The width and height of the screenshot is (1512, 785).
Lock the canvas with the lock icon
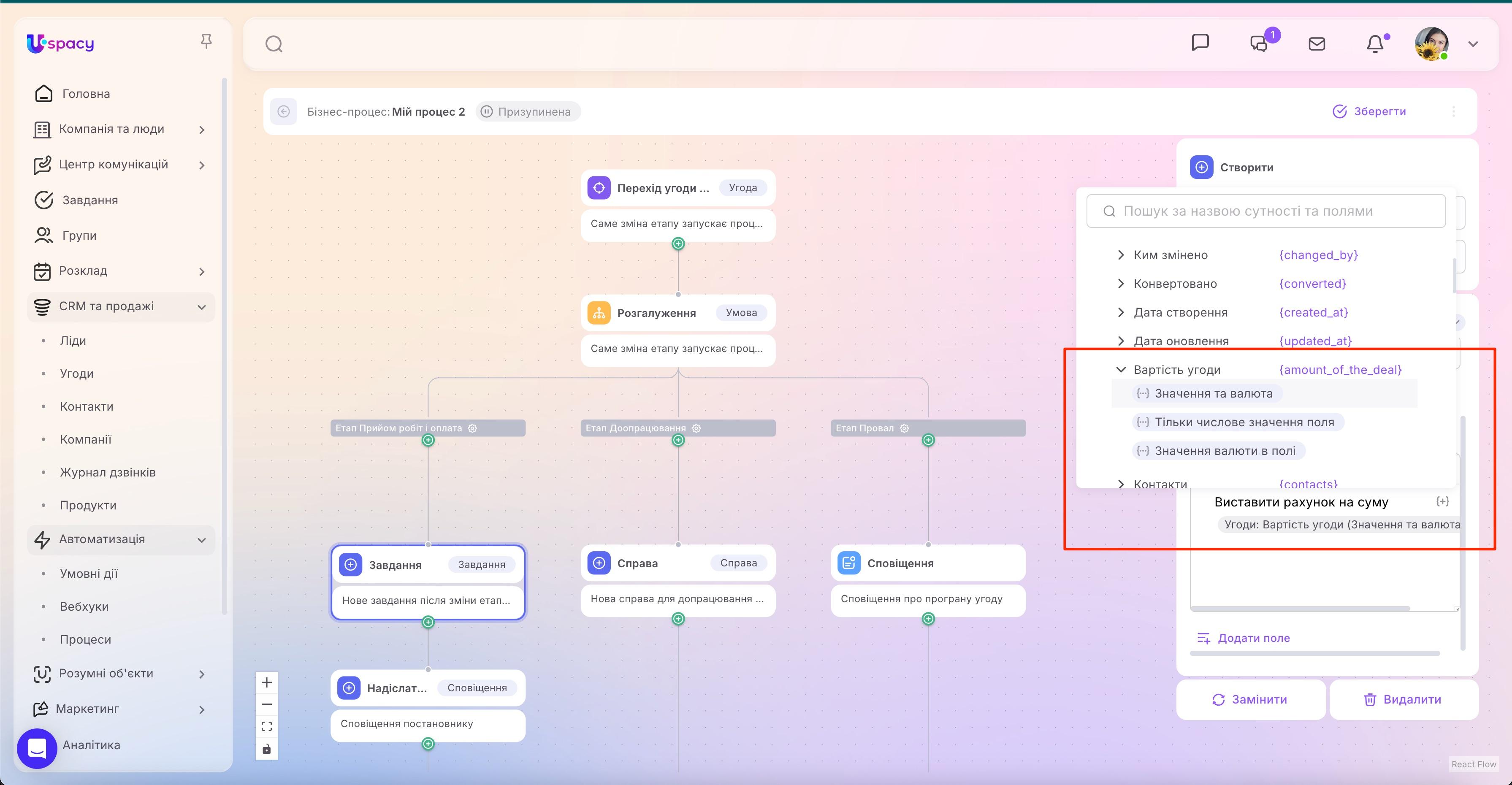pyautogui.click(x=267, y=749)
